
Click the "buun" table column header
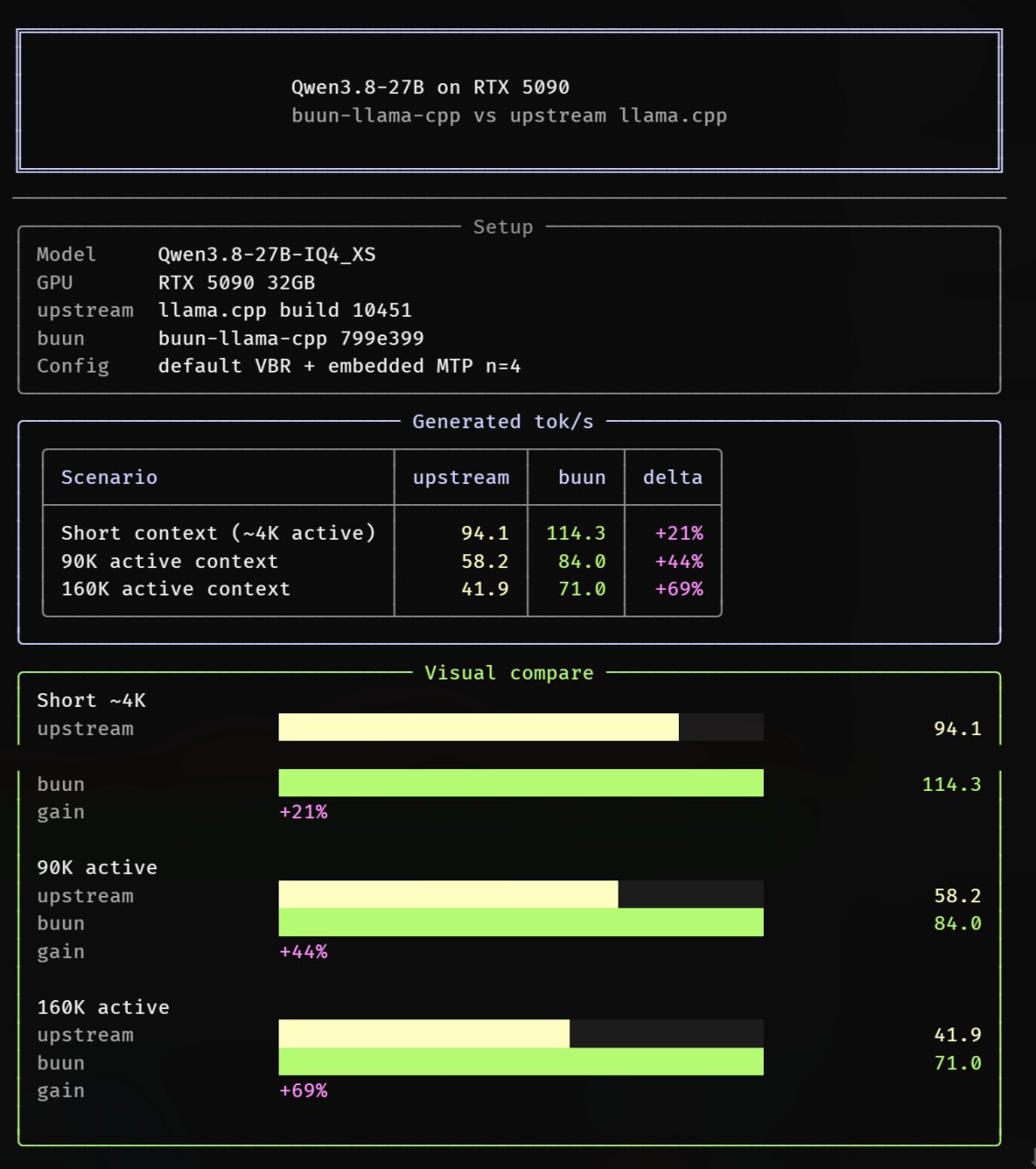pyautogui.click(x=582, y=478)
